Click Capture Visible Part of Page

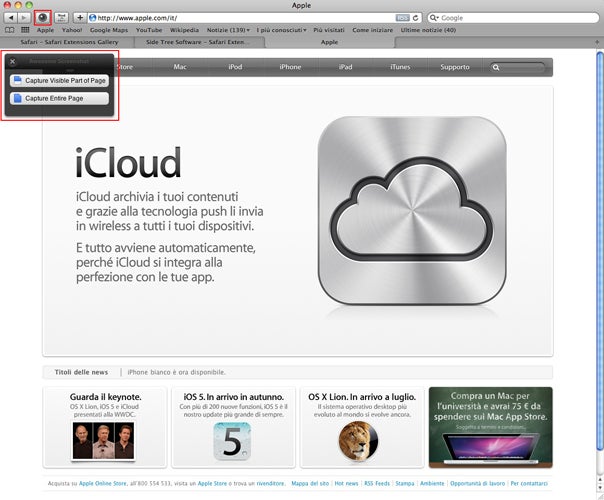[59, 81]
